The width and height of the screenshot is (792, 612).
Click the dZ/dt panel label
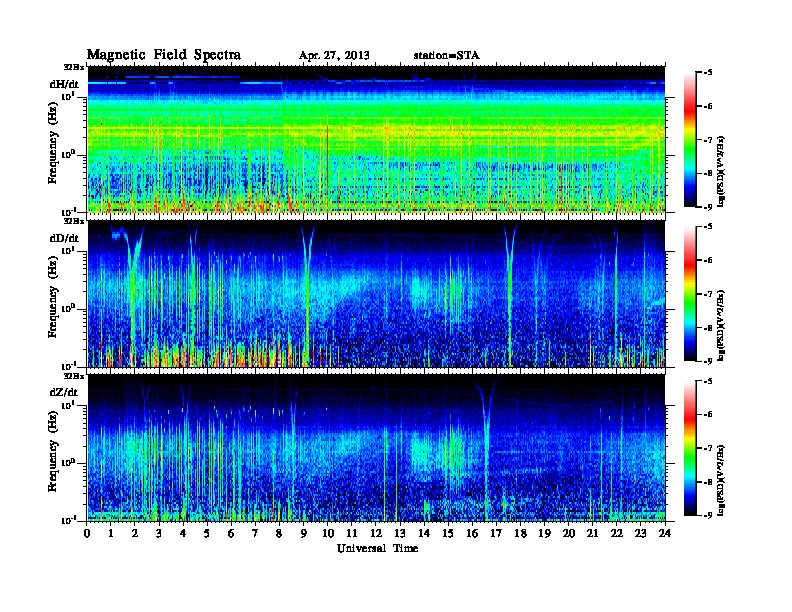64,392
